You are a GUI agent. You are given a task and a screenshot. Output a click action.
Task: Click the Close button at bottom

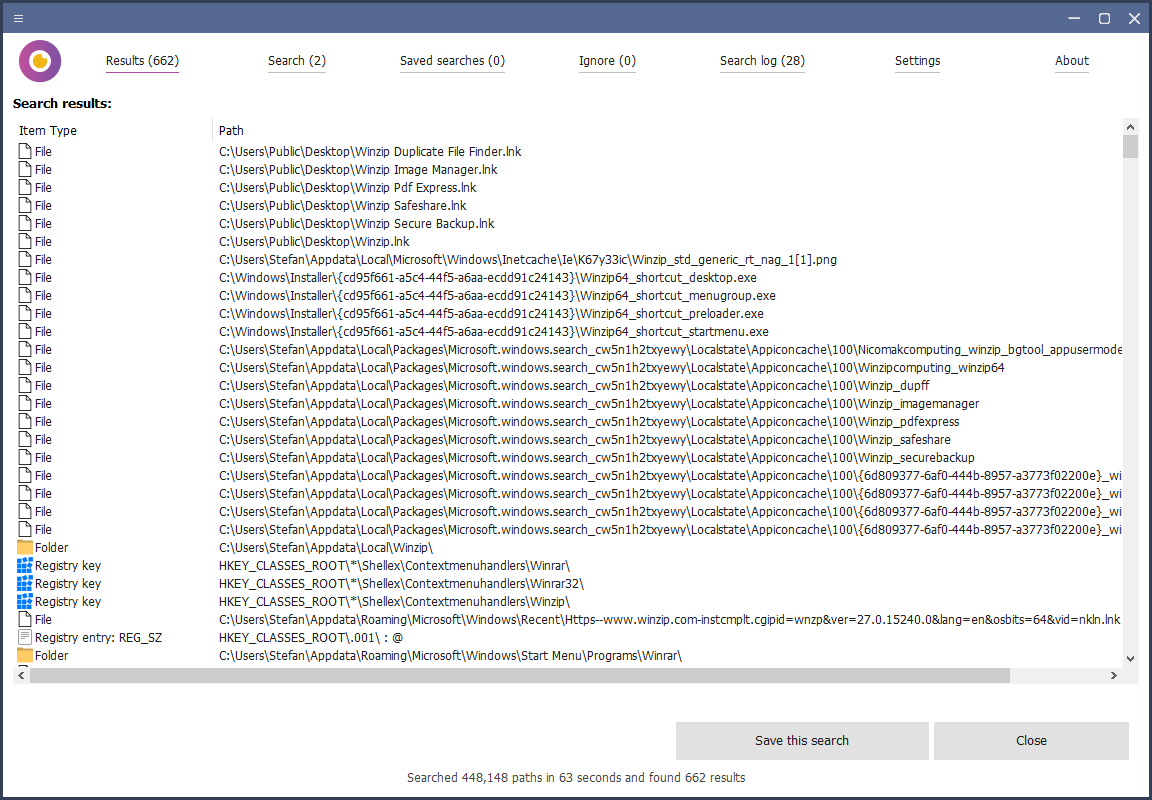(x=1031, y=740)
